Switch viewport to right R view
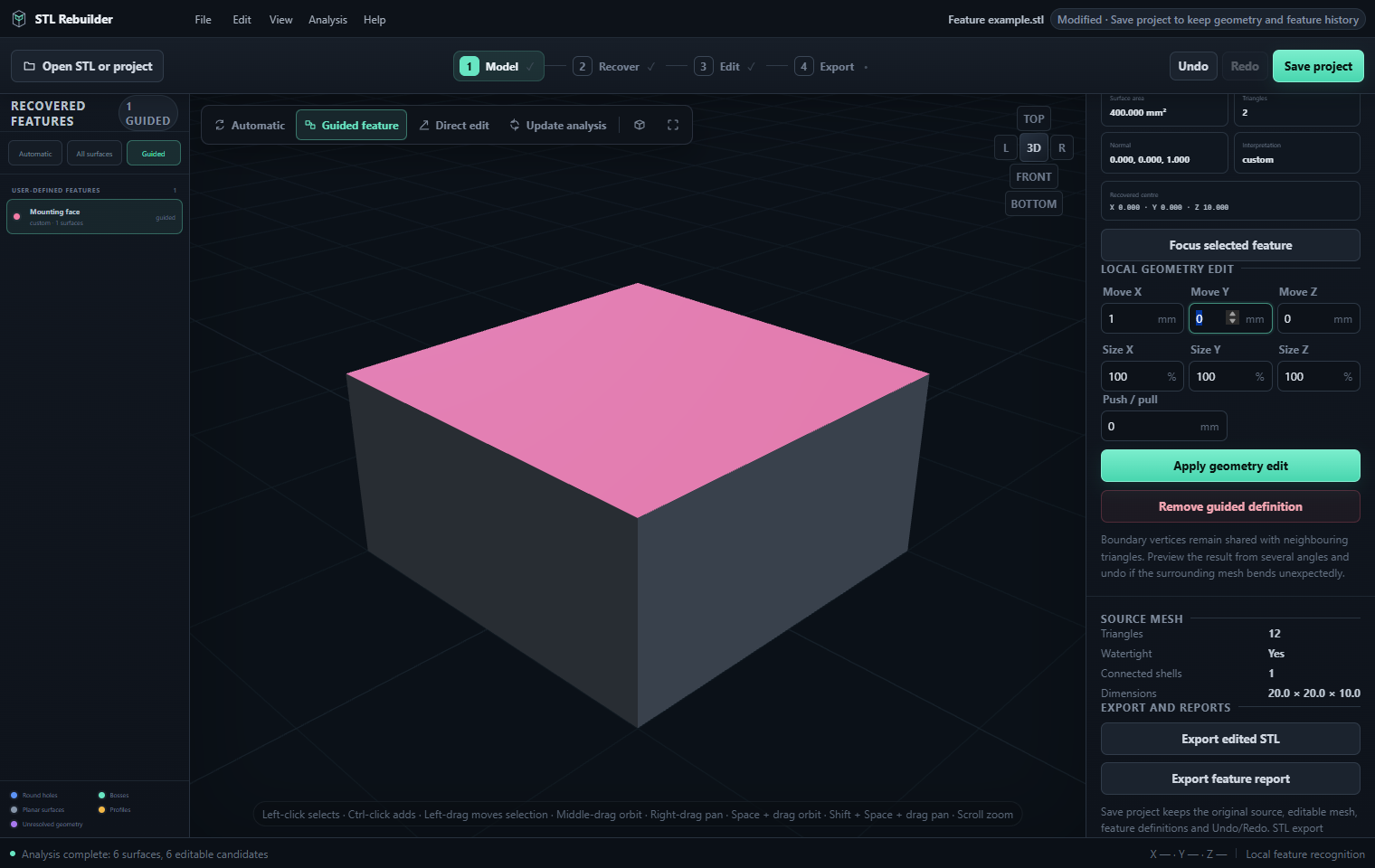This screenshot has height=868, width=1375. point(1062,147)
